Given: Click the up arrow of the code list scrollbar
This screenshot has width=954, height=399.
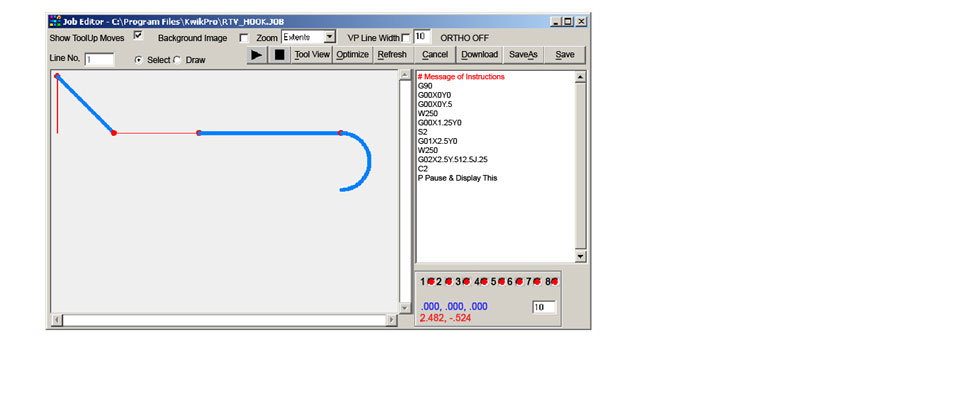Looking at the screenshot, I should tap(580, 77).
